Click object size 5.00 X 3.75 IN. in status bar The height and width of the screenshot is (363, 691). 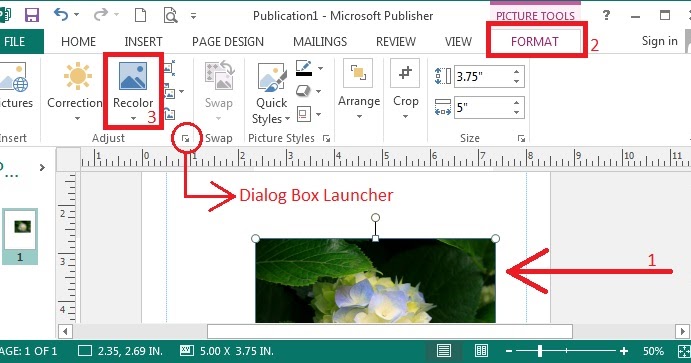227,351
